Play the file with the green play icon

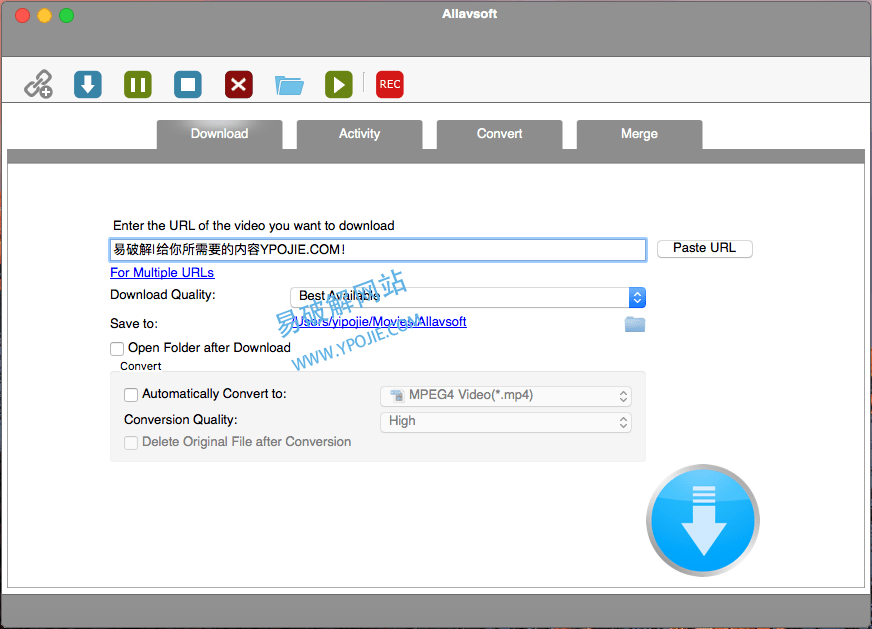click(339, 85)
